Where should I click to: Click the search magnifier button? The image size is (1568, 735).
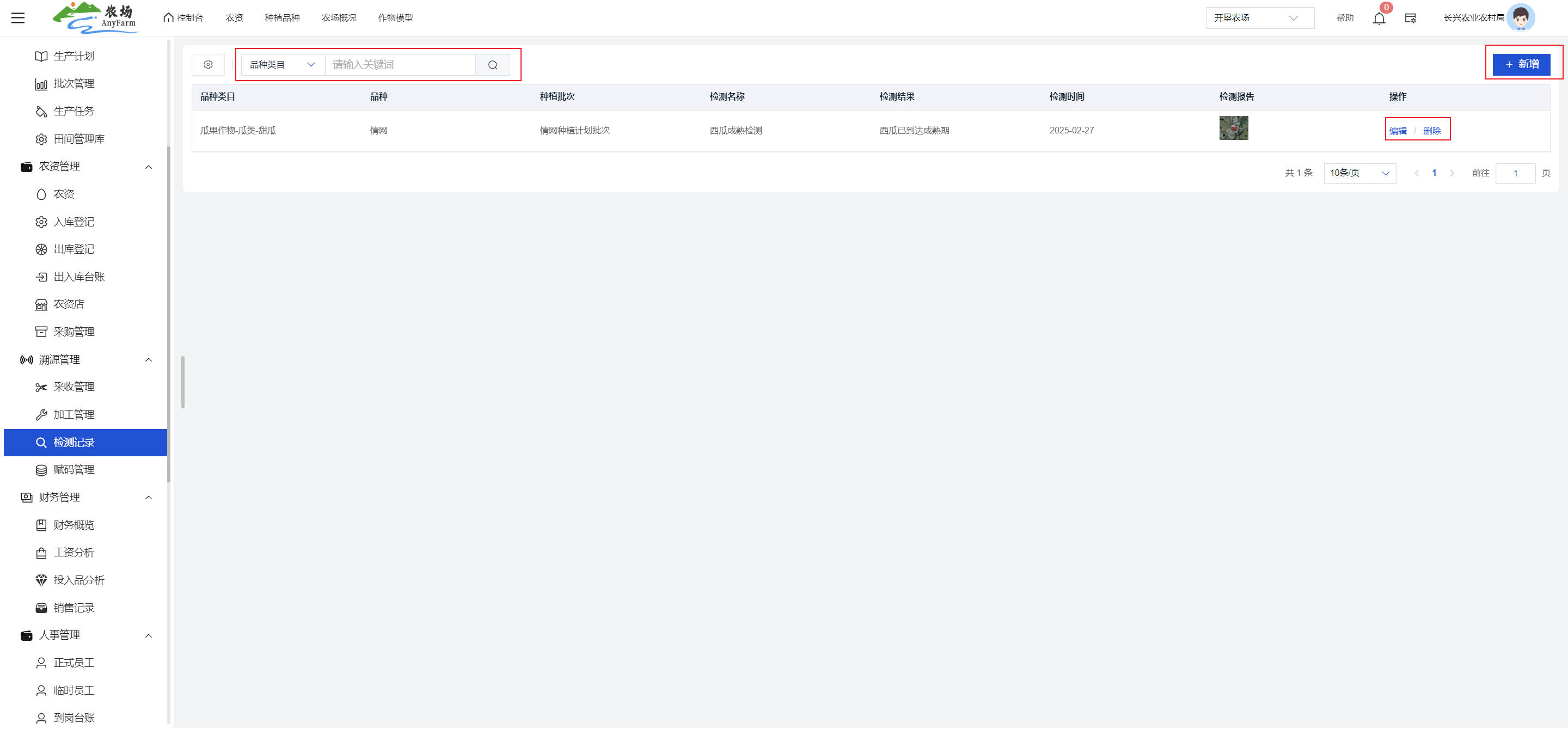pyautogui.click(x=492, y=64)
